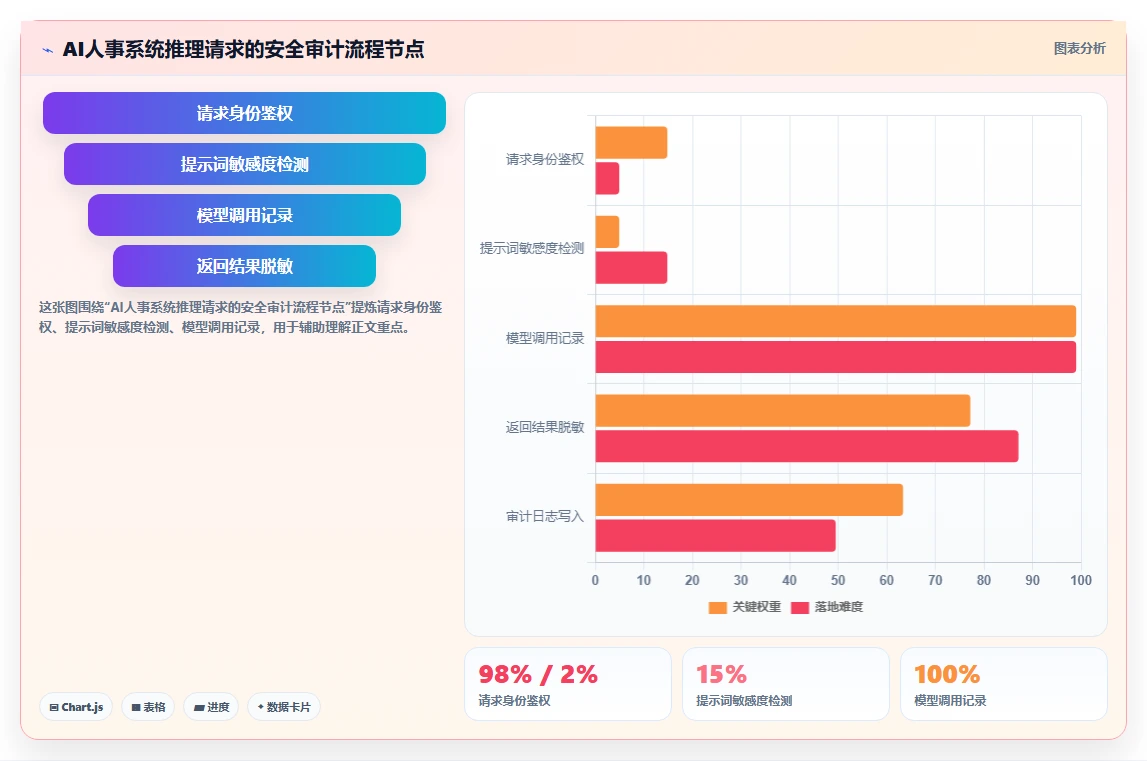1147x761 pixels.
Task: Click the 返回结果脱敏 axis label in chart
Action: [545, 427]
